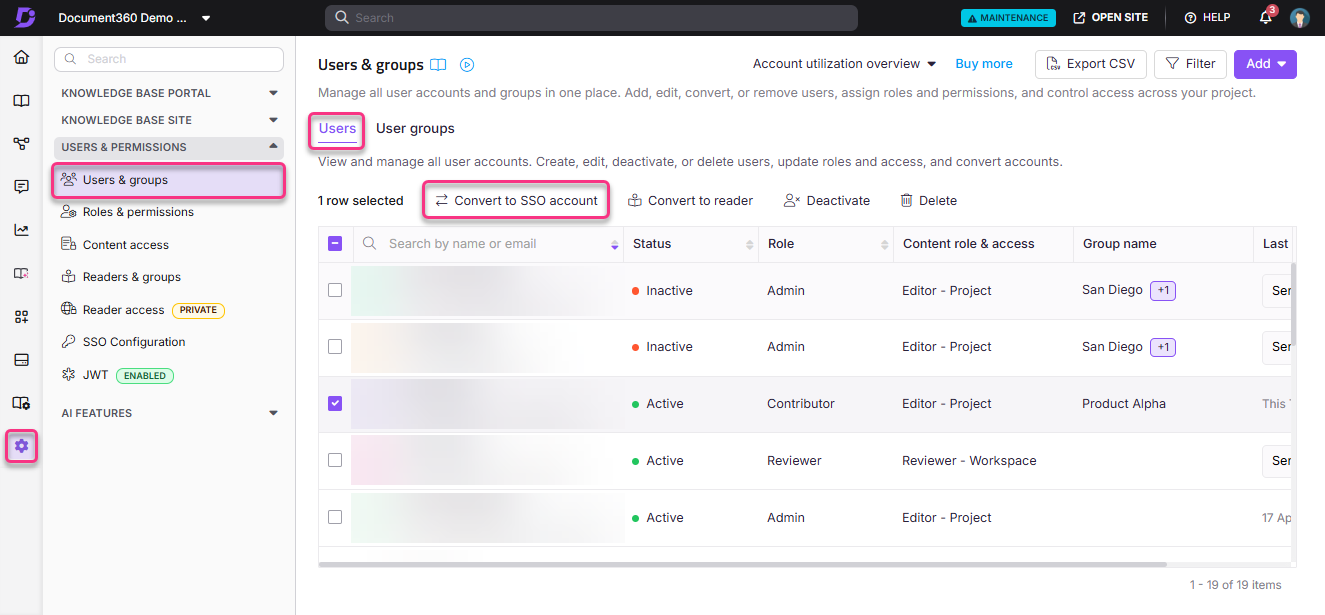Click the Settings gear in the left sidebar
The width and height of the screenshot is (1325, 615).
tap(21, 446)
